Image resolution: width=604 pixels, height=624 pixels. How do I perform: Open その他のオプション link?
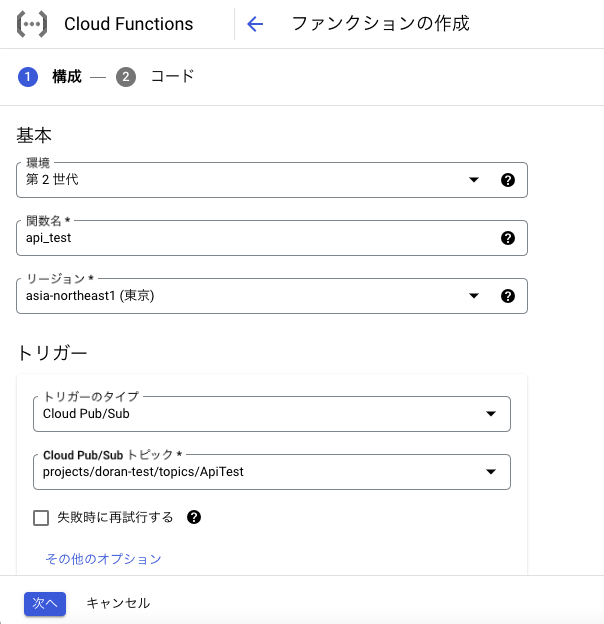click(x=103, y=559)
